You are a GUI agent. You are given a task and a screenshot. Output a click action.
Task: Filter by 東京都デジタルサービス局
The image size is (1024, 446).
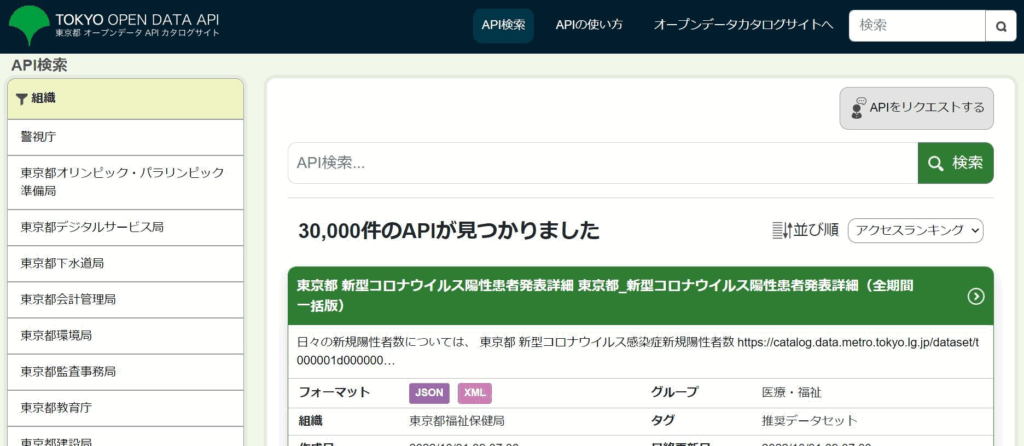pyautogui.click(x=125, y=227)
